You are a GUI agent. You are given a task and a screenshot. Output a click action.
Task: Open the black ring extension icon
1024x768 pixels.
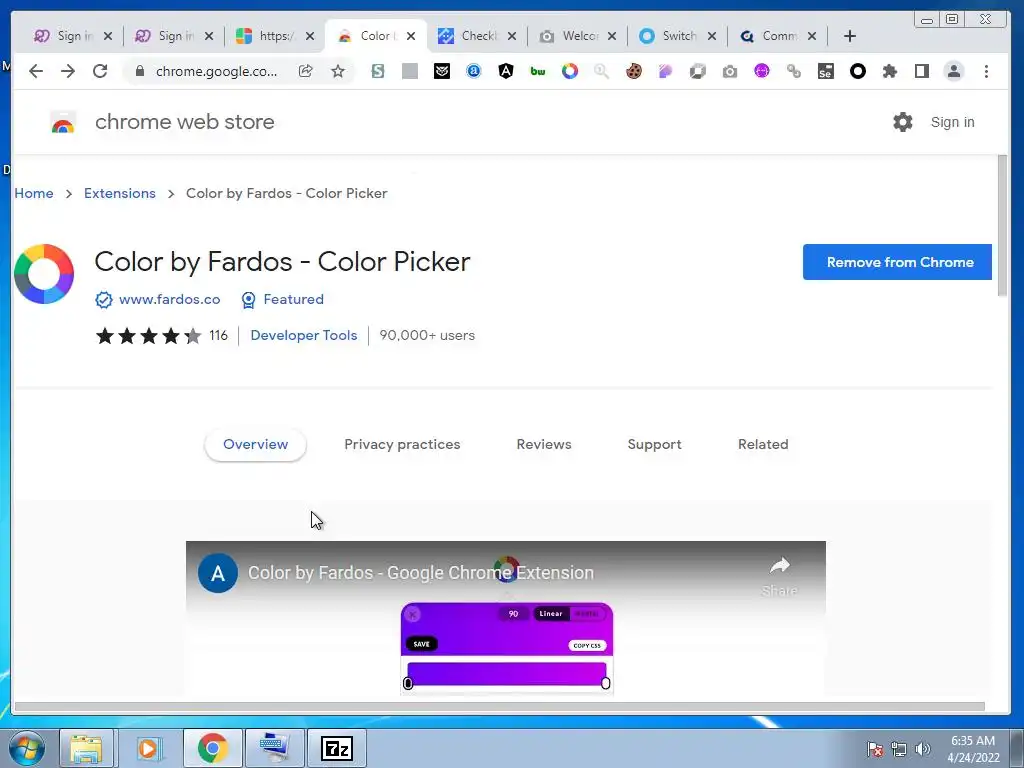point(857,71)
